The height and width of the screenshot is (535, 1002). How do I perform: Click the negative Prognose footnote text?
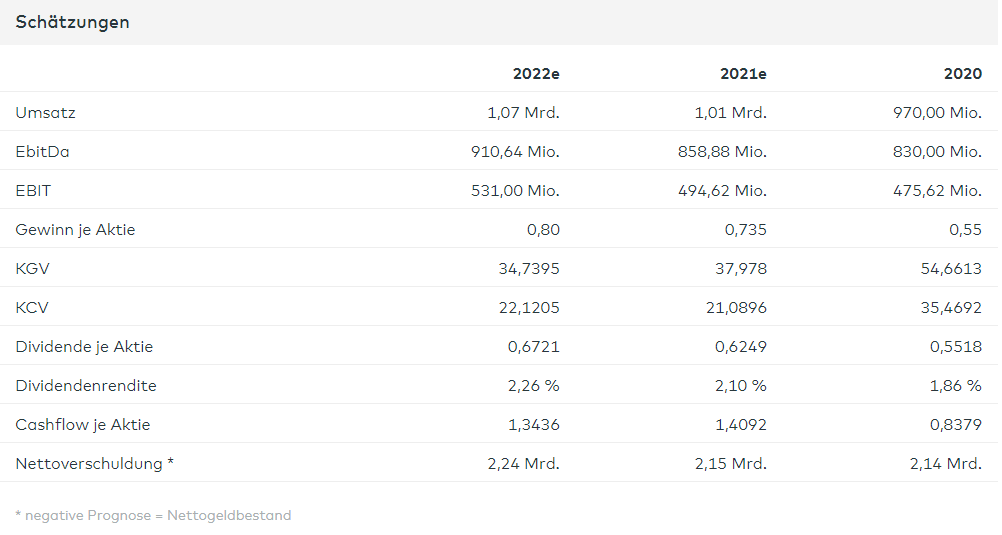pos(153,516)
